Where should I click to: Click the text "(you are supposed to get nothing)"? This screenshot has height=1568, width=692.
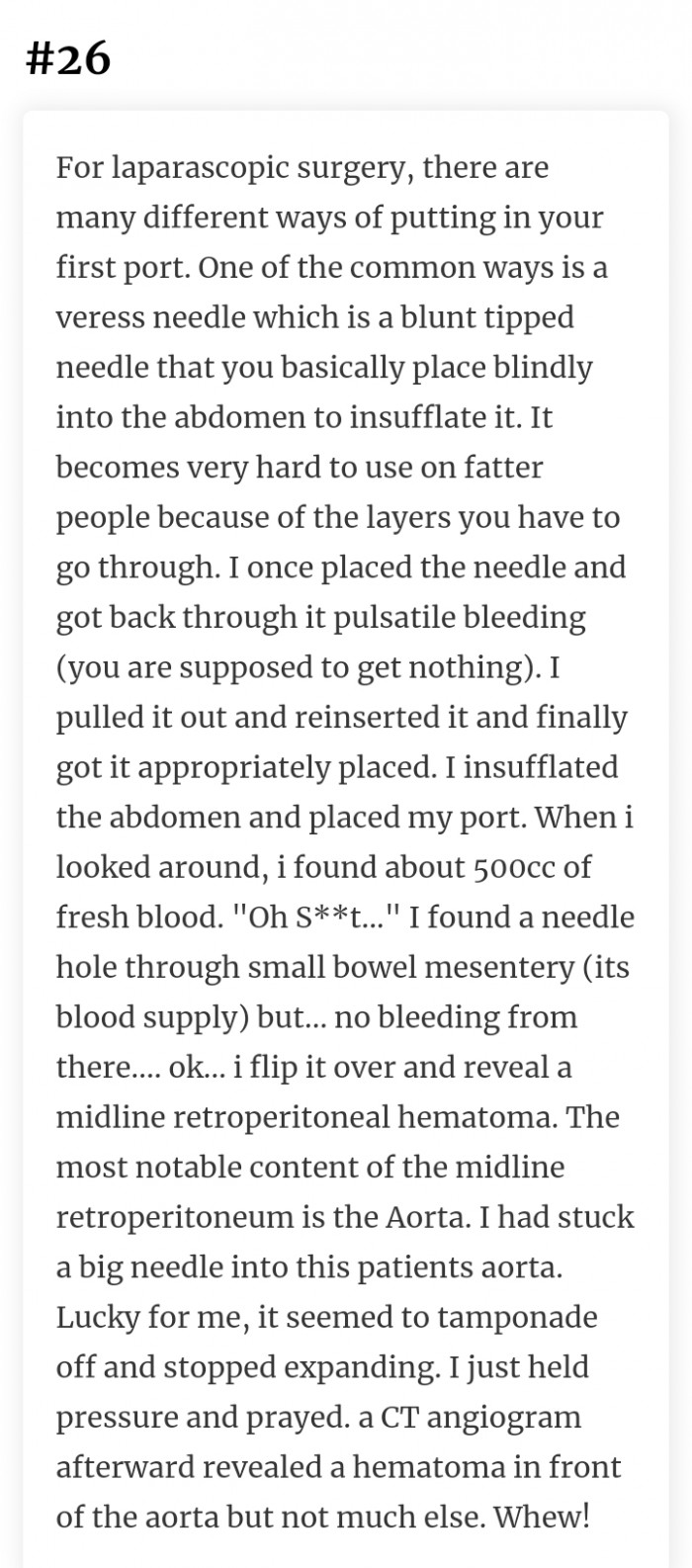299,669
